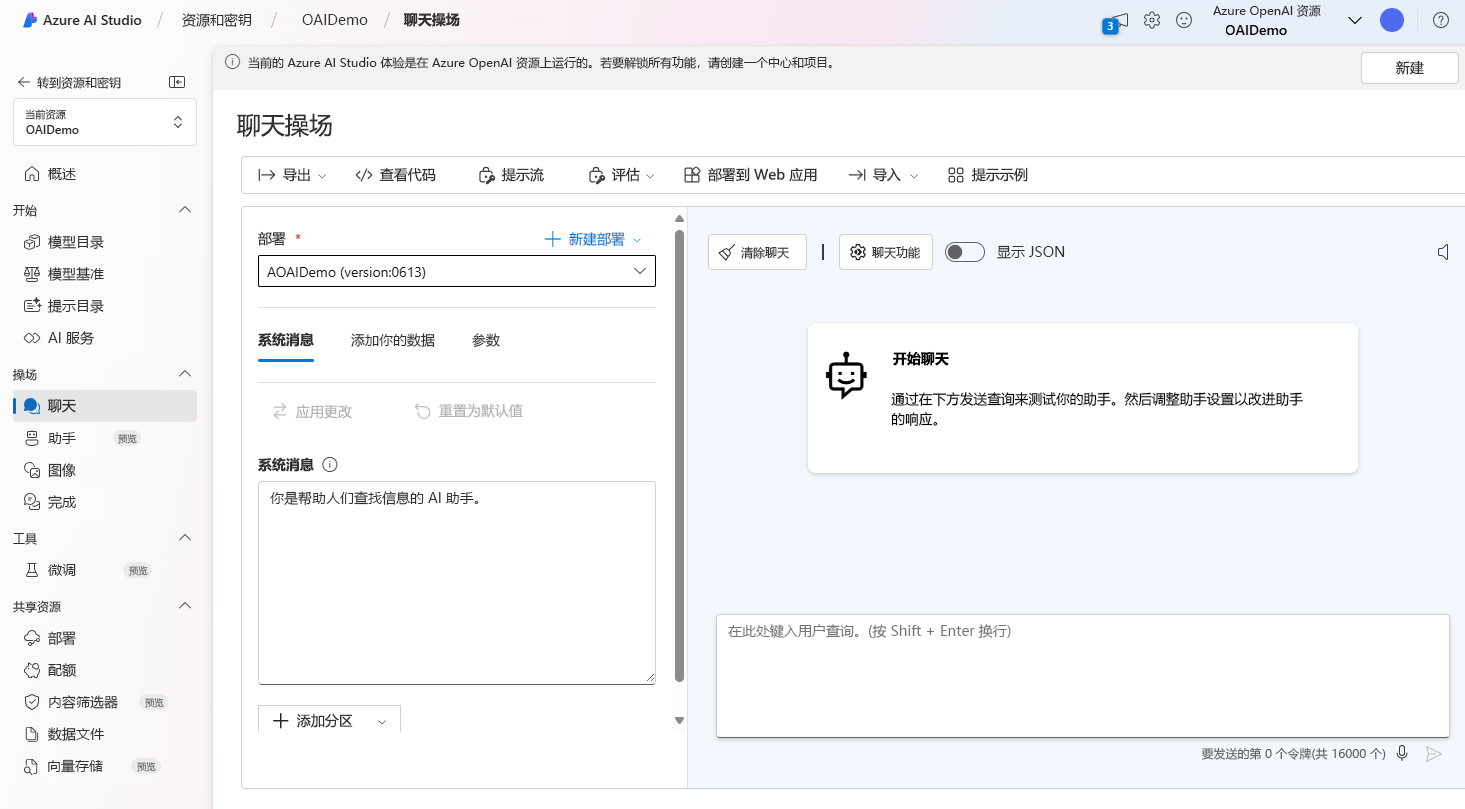
Task: Click the microphone icon below the query box
Action: 1403,753
